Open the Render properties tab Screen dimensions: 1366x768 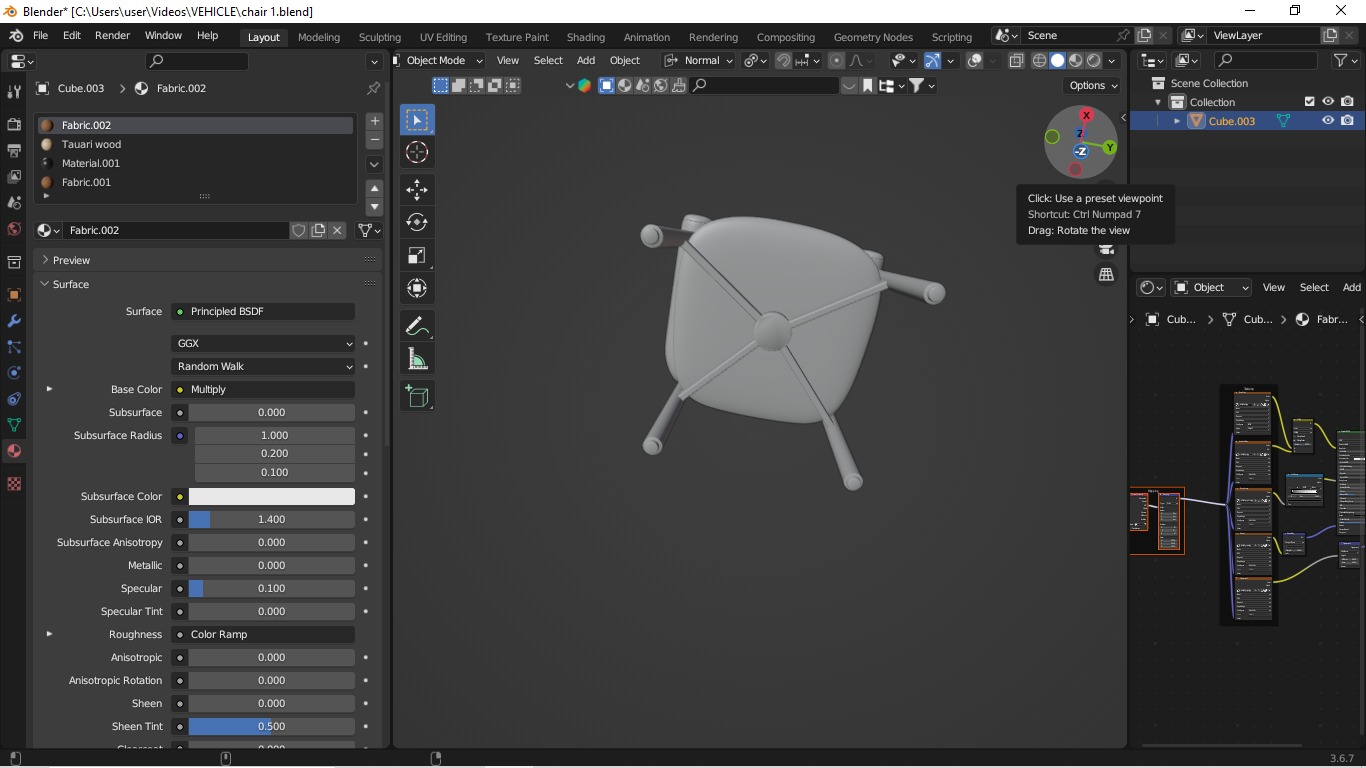click(x=14, y=125)
